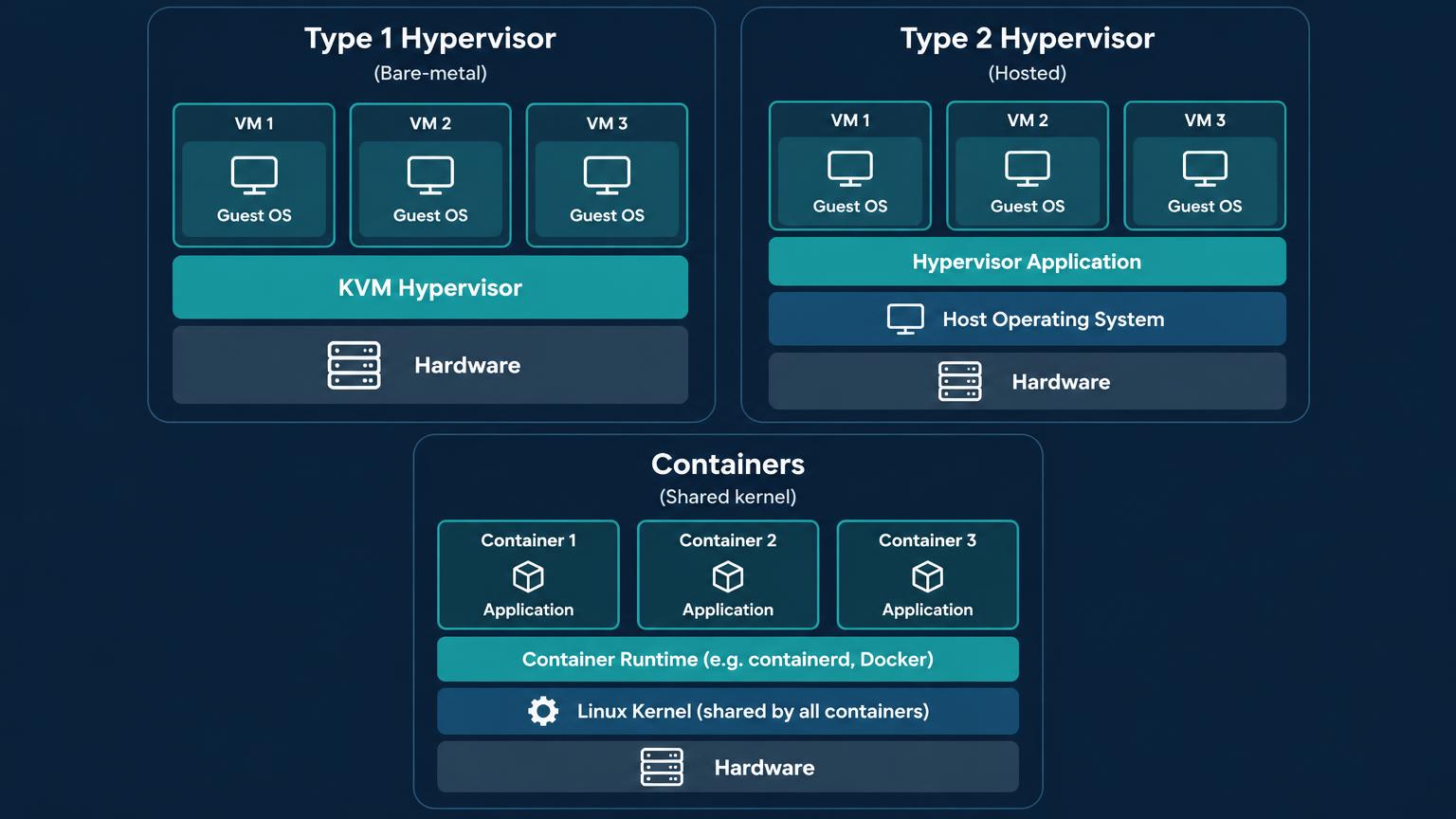Click the monitor icon in Type 1 VM 1
This screenshot has height=819, width=1456.
point(254,175)
